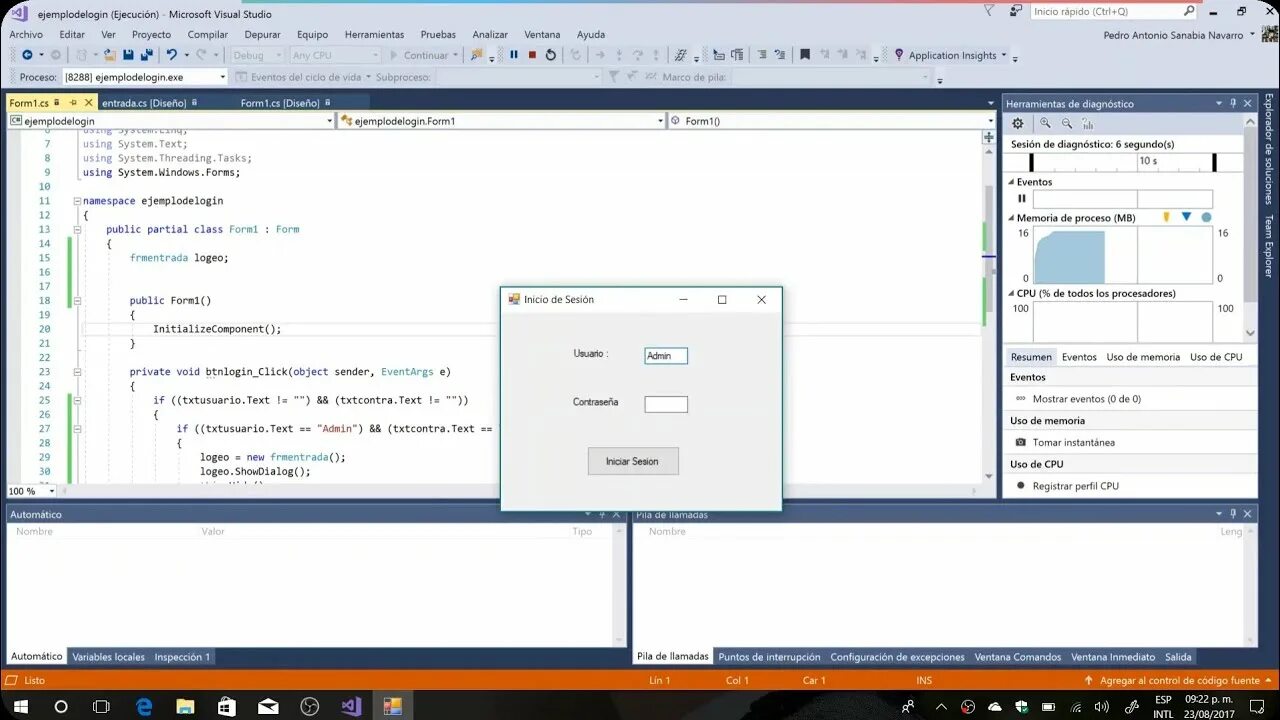The image size is (1280, 720).
Task: Click the Application Insights lightbulb icon
Action: [x=899, y=55]
